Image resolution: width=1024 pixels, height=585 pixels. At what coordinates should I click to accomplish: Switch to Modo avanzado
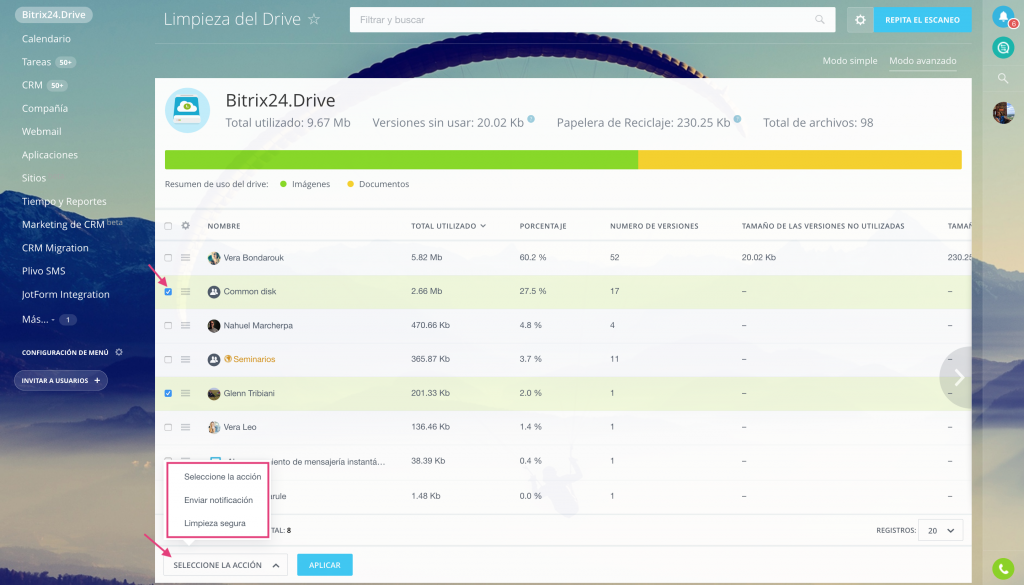[923, 61]
